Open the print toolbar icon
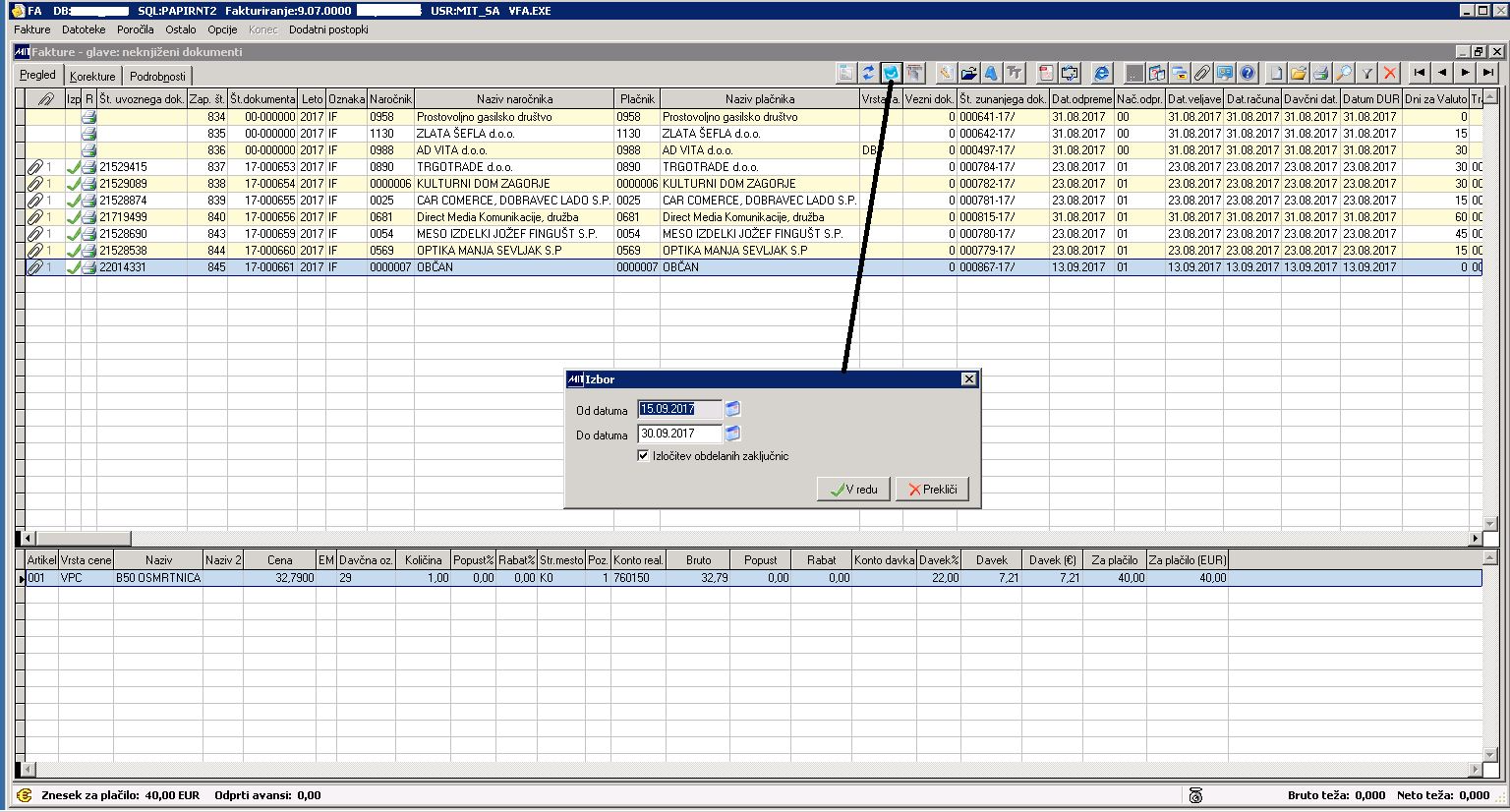Viewport: 1510px width, 812px height. (1319, 73)
